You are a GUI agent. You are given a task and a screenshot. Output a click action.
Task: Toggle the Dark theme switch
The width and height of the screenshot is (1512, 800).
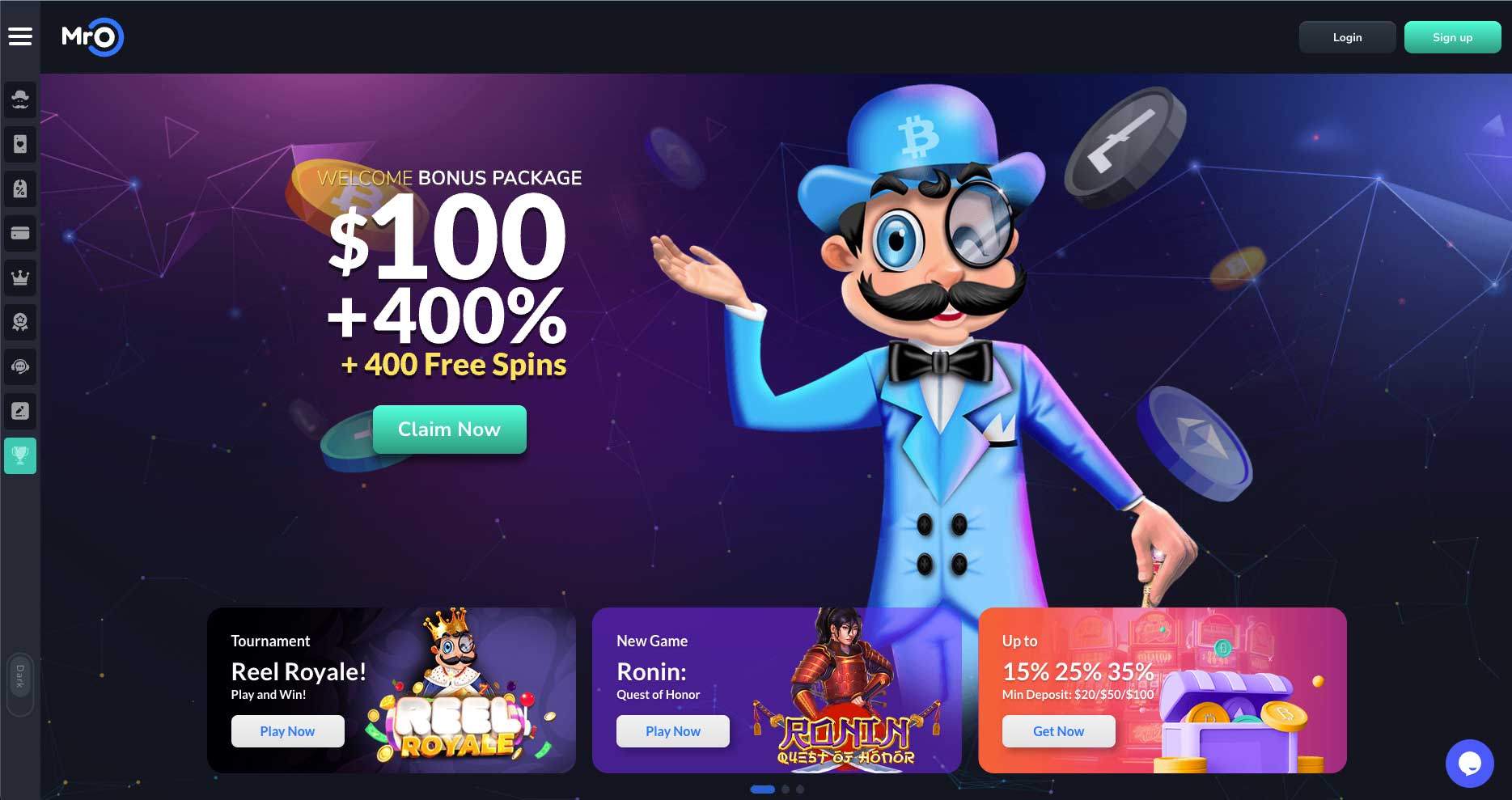20,684
